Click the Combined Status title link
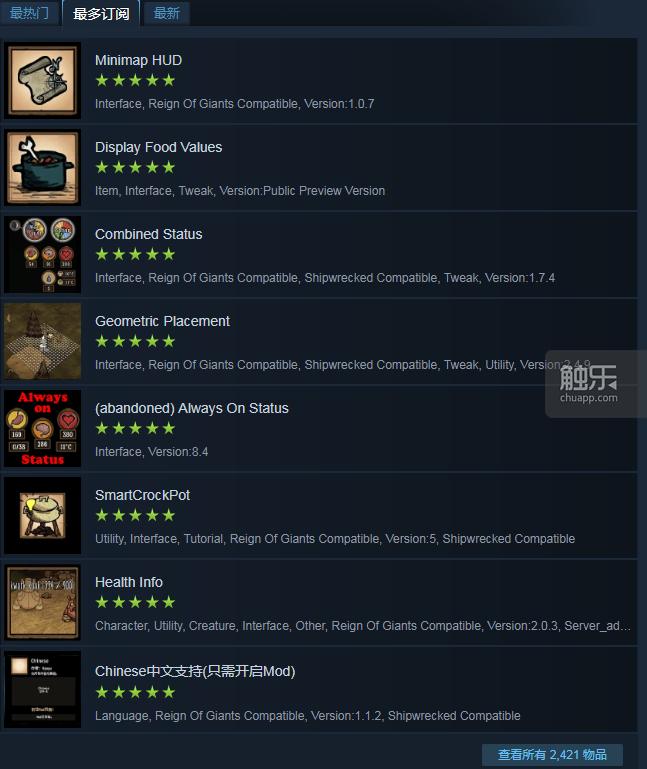 pos(149,234)
